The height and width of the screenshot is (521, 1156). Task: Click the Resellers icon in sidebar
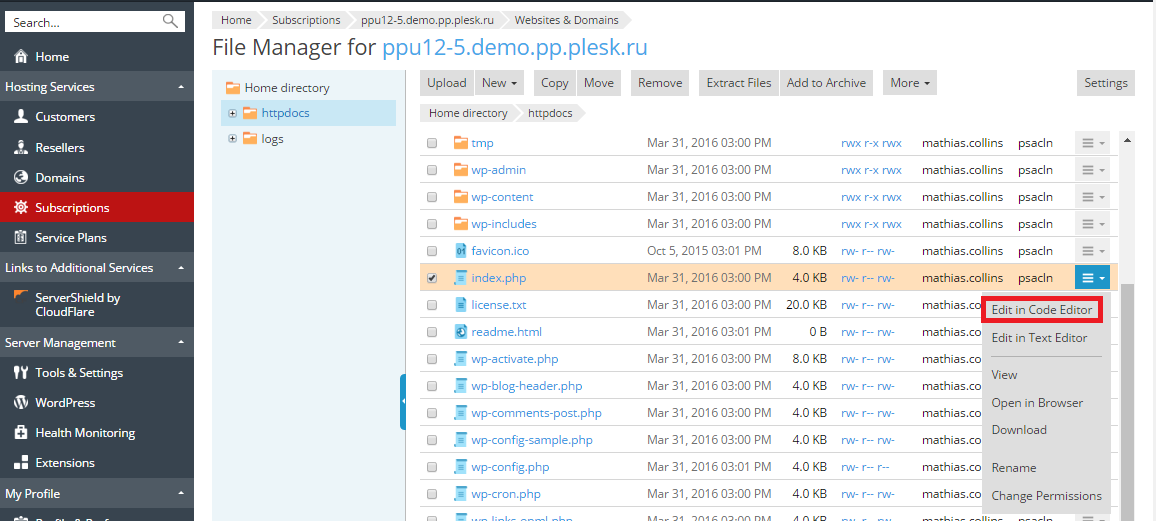[20, 147]
